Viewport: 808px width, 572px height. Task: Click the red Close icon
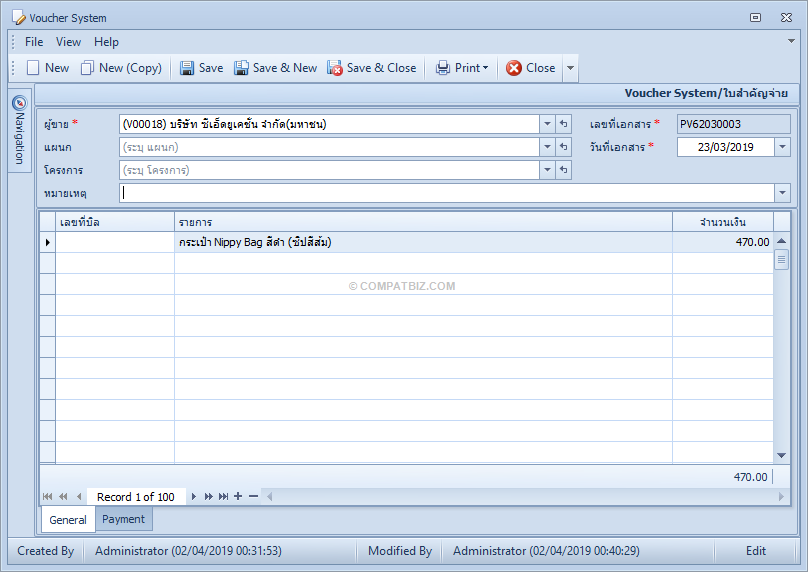pyautogui.click(x=514, y=68)
